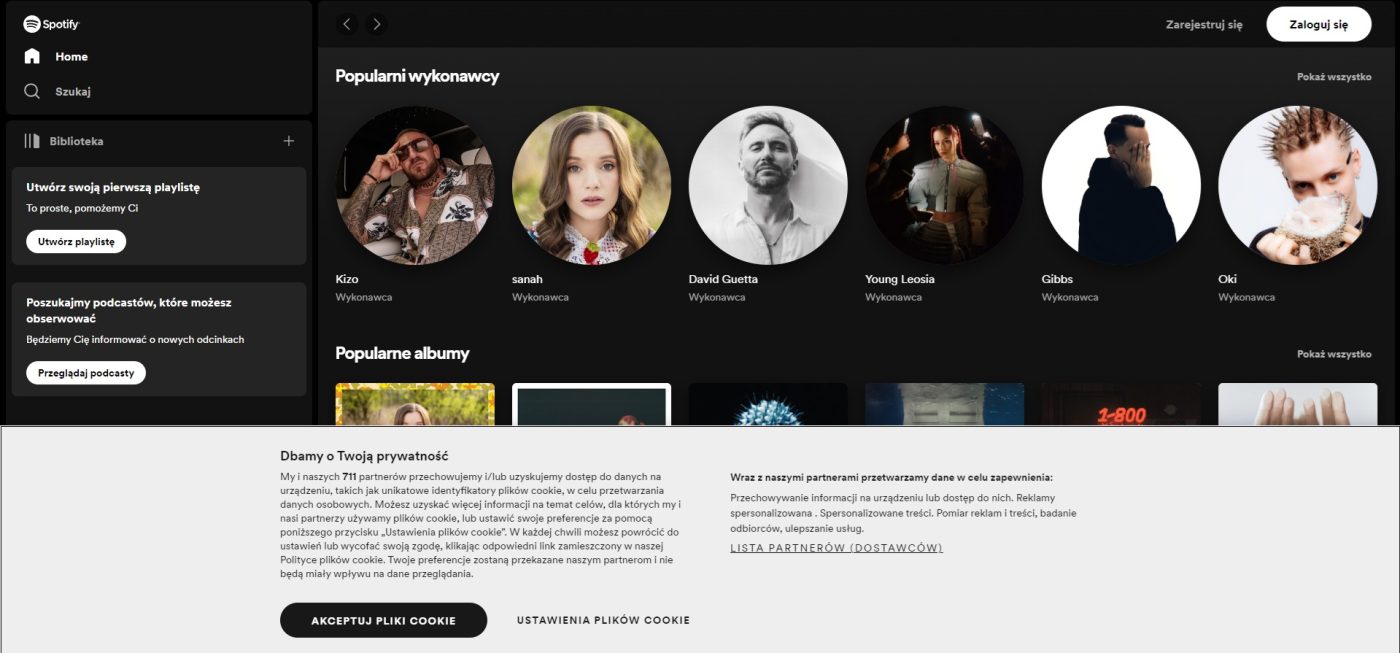1400x653 pixels.
Task: Open the album cover with spiky blue ball
Action: click(768, 404)
